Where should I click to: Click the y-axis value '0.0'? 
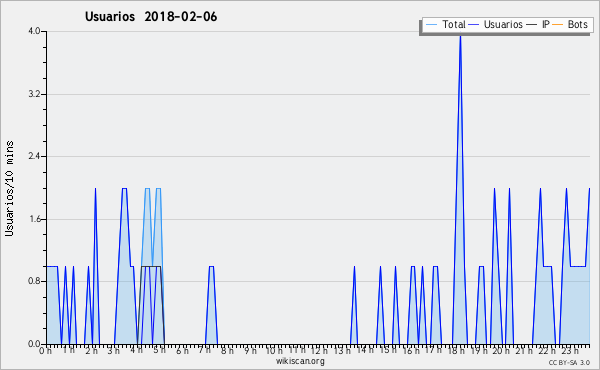34,344
